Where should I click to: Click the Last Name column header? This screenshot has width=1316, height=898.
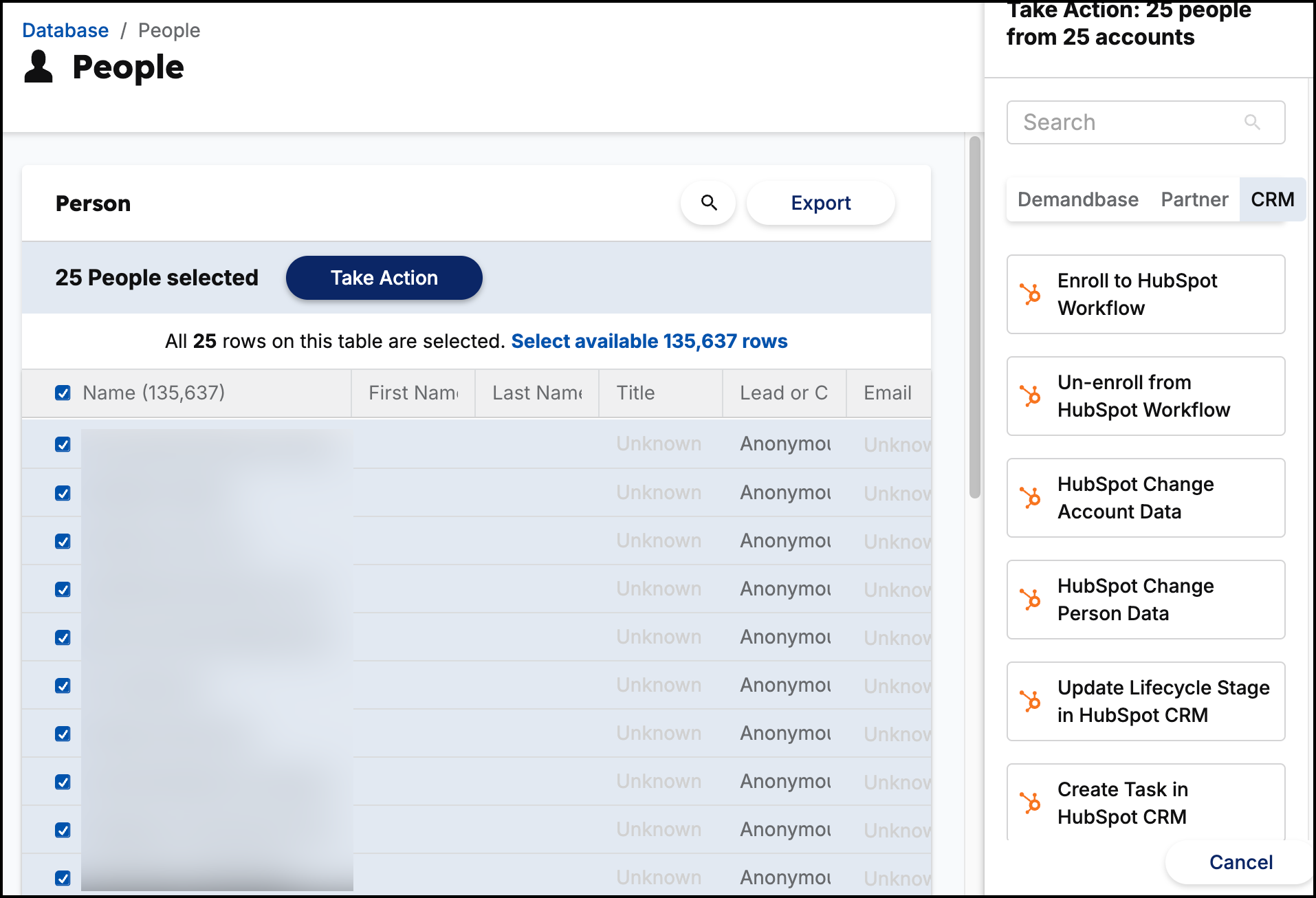[x=537, y=393]
